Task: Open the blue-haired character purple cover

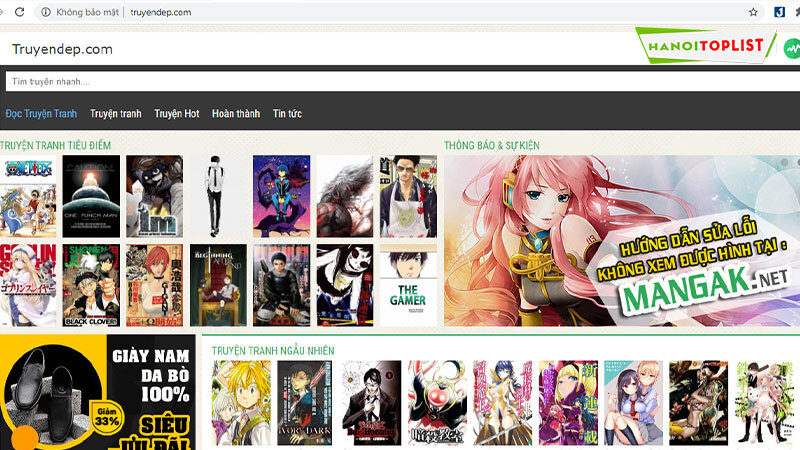Action: coord(282,196)
